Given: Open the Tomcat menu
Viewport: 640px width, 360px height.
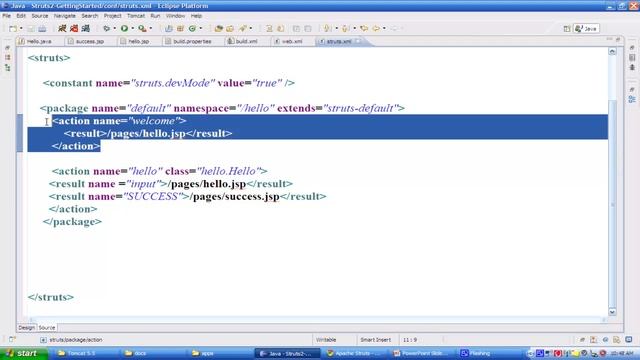Looking at the screenshot, I should (136, 16).
